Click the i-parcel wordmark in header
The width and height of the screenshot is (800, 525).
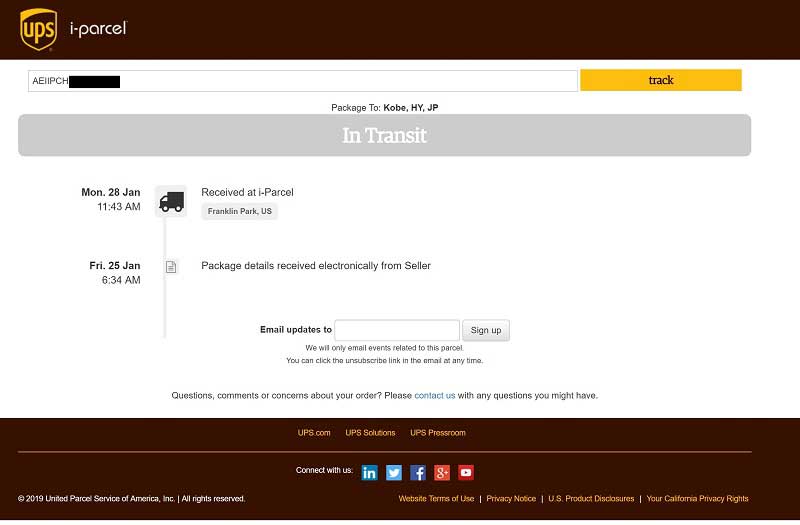pyautogui.click(x=98, y=29)
